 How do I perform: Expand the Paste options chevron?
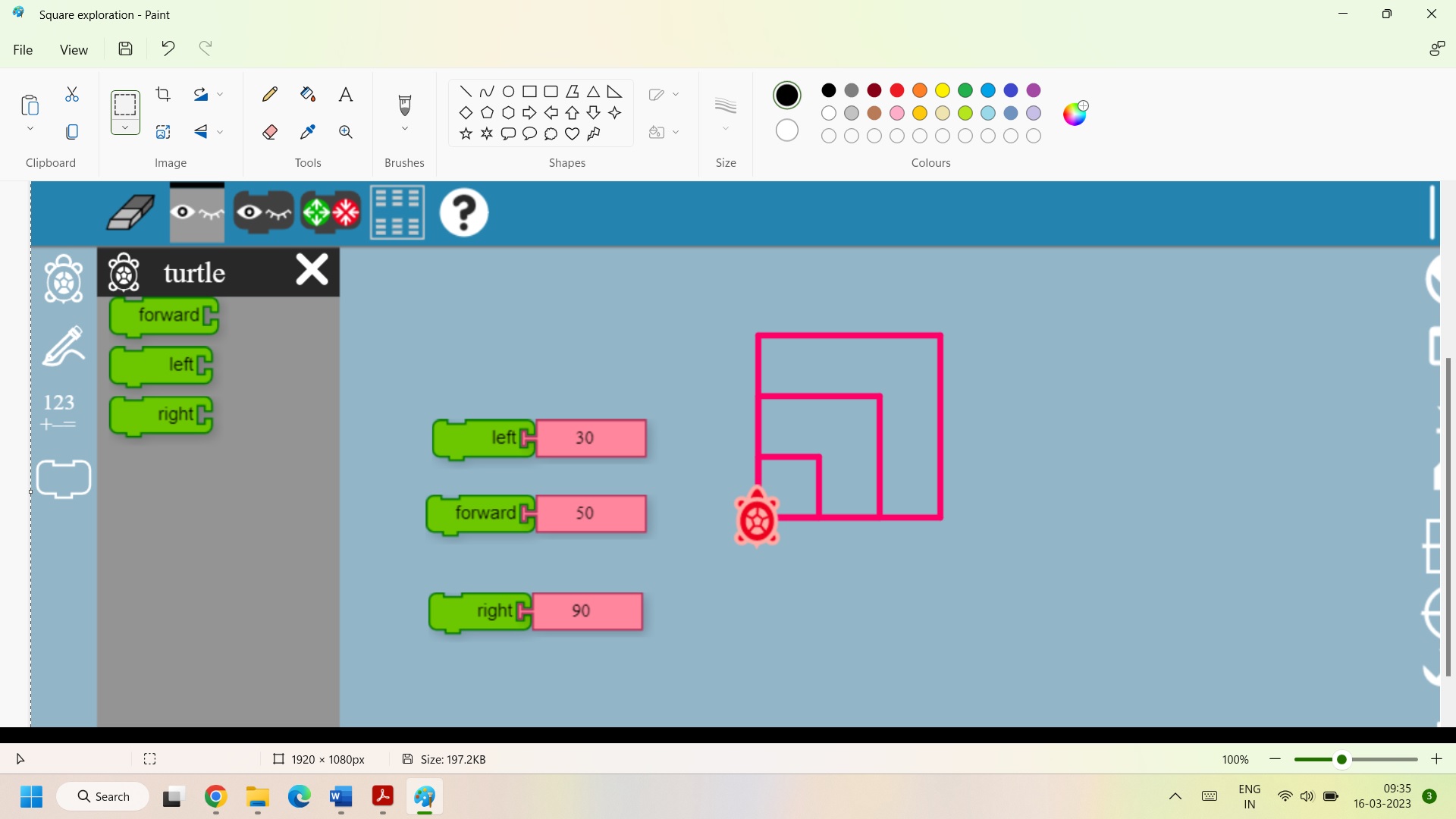(30, 129)
